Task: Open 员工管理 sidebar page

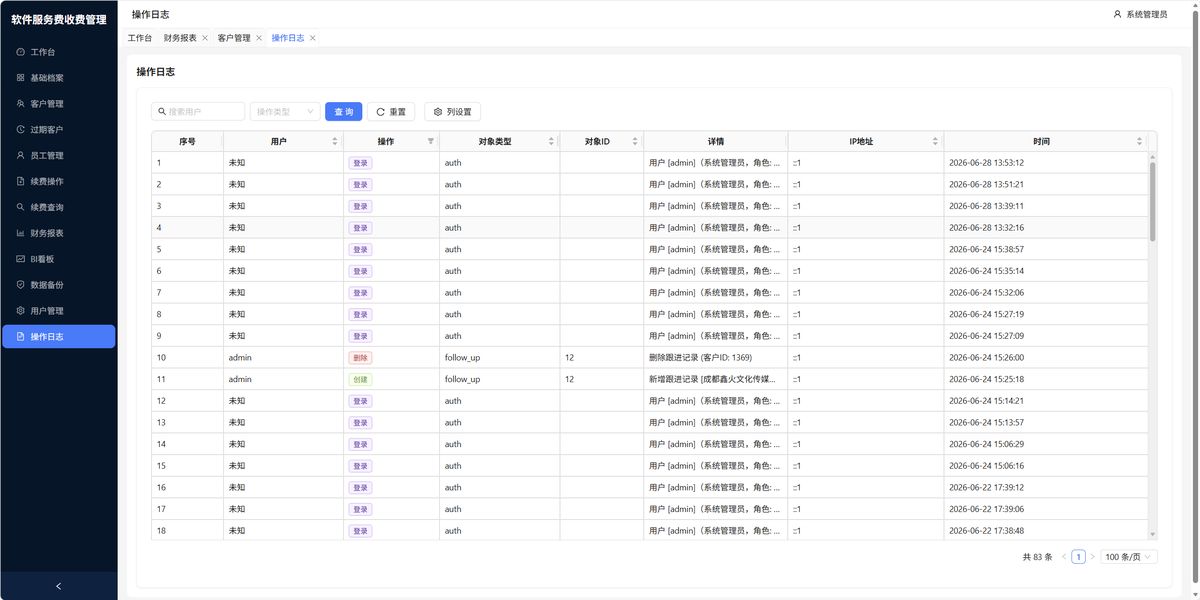Action: [58, 155]
